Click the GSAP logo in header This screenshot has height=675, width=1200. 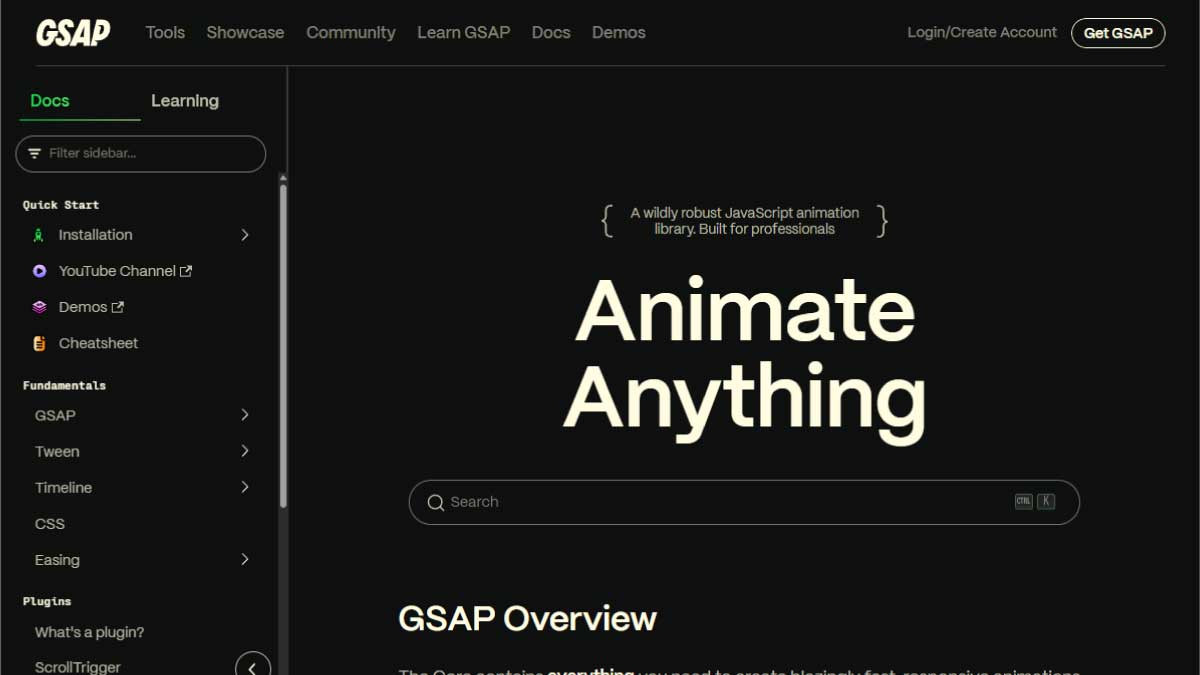pos(73,33)
